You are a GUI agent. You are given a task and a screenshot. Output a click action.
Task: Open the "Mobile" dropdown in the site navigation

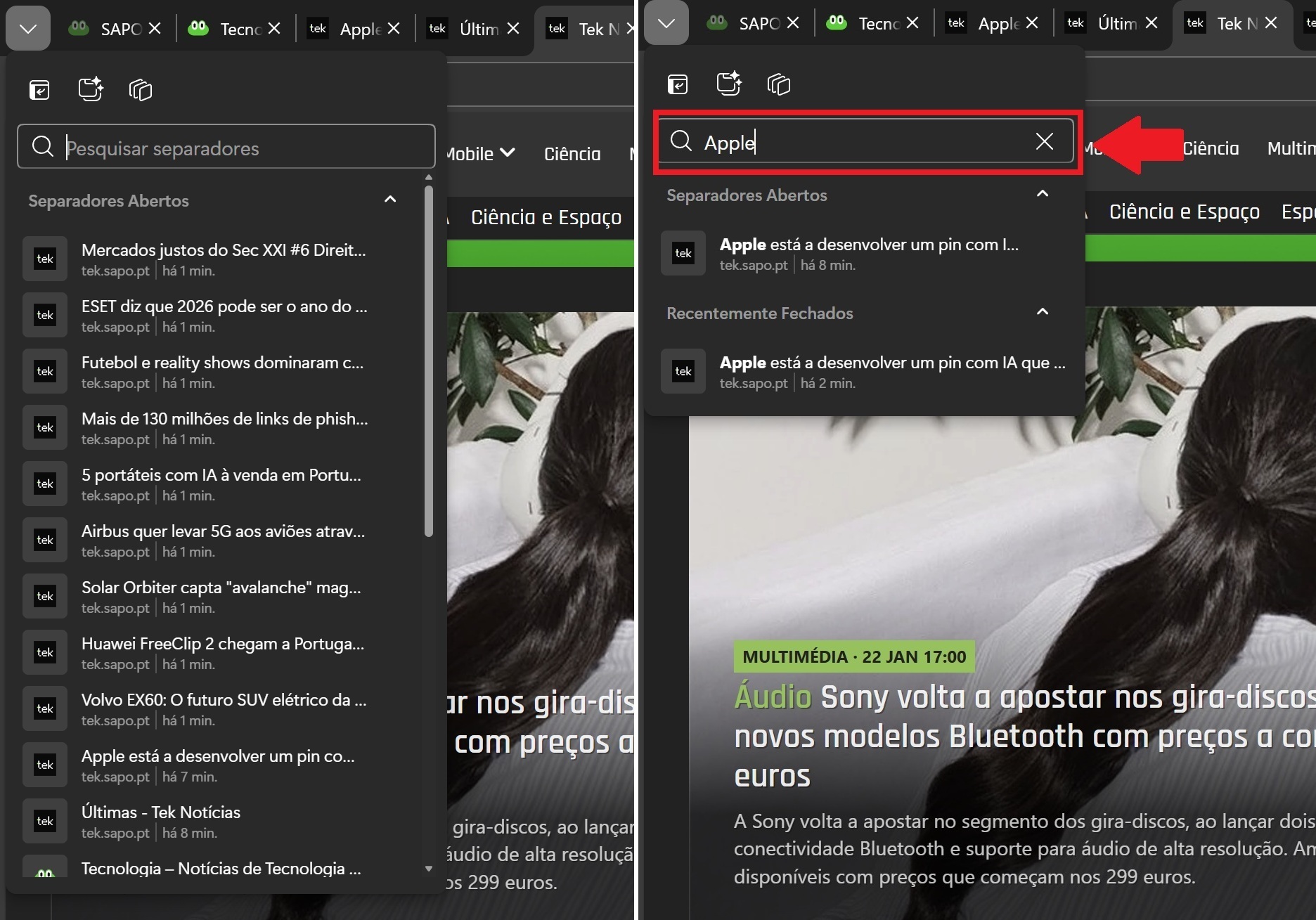click(481, 154)
